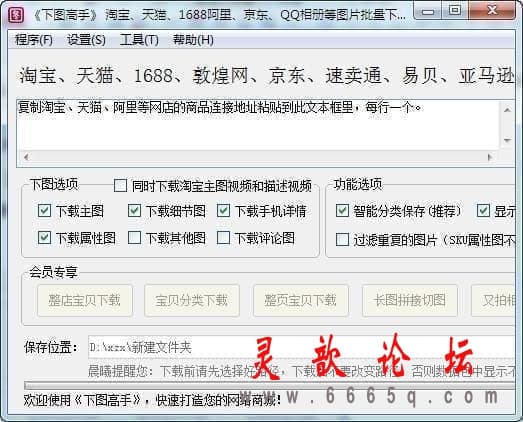Click the up arrow of URL box scrollbar
Image resolution: width=523 pixels, height=422 pixels.
tap(507, 110)
